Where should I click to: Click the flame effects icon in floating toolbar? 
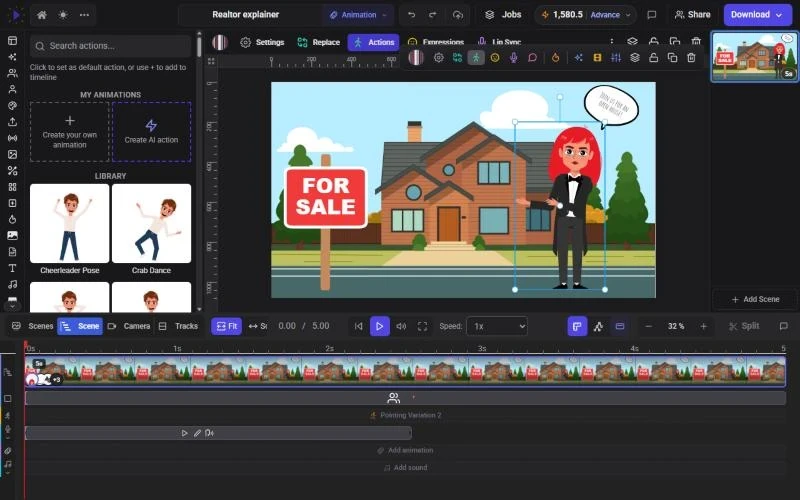click(x=556, y=58)
